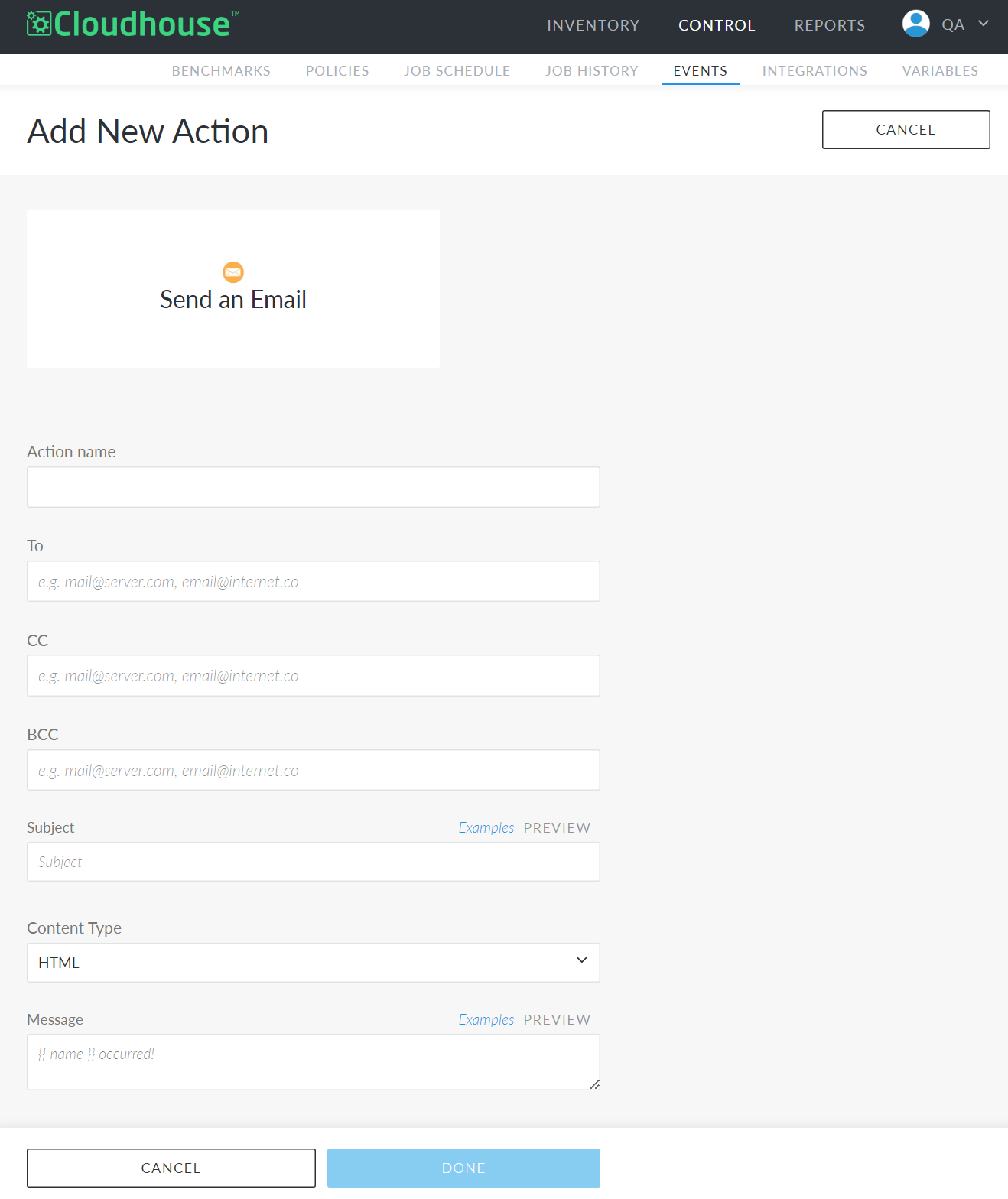This screenshot has height=1199, width=1008.
Task: Open the Subject Examples link
Action: pos(486,827)
